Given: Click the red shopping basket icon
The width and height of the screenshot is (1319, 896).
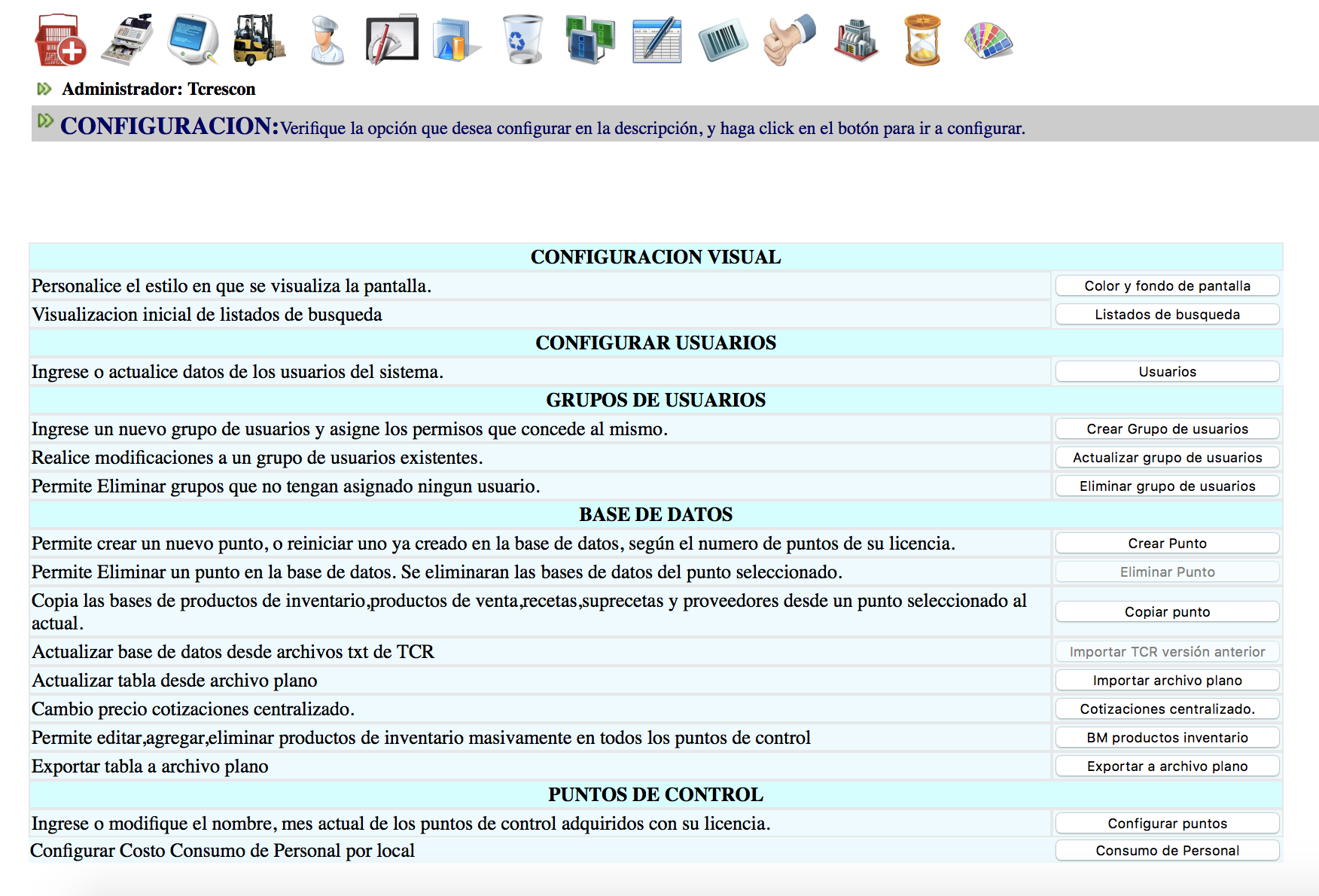Looking at the screenshot, I should tap(60, 40).
